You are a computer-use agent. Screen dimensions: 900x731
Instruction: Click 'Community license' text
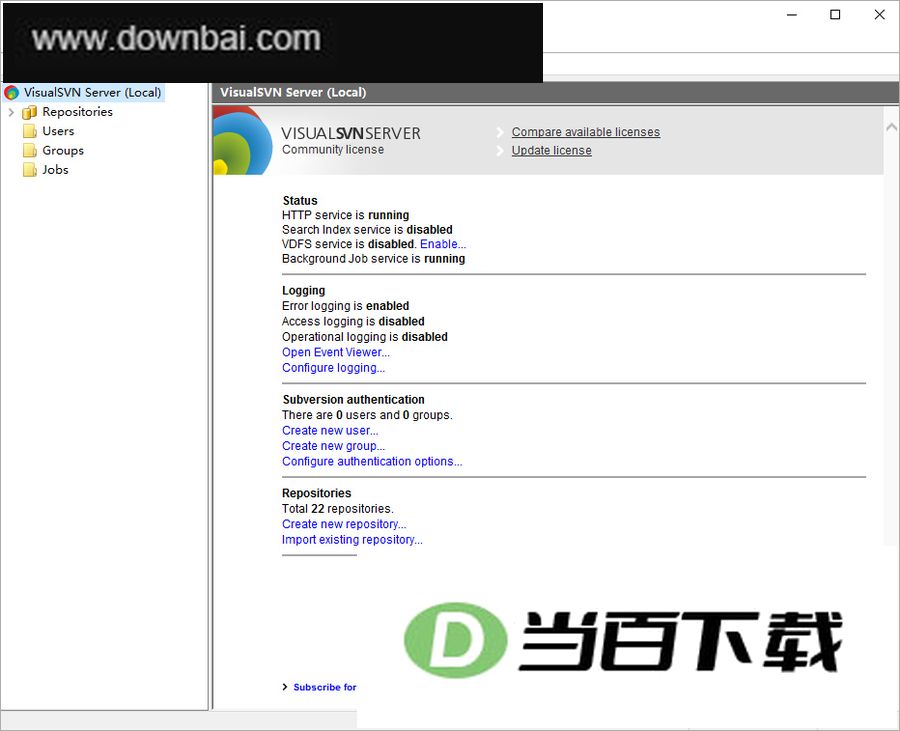click(x=333, y=149)
